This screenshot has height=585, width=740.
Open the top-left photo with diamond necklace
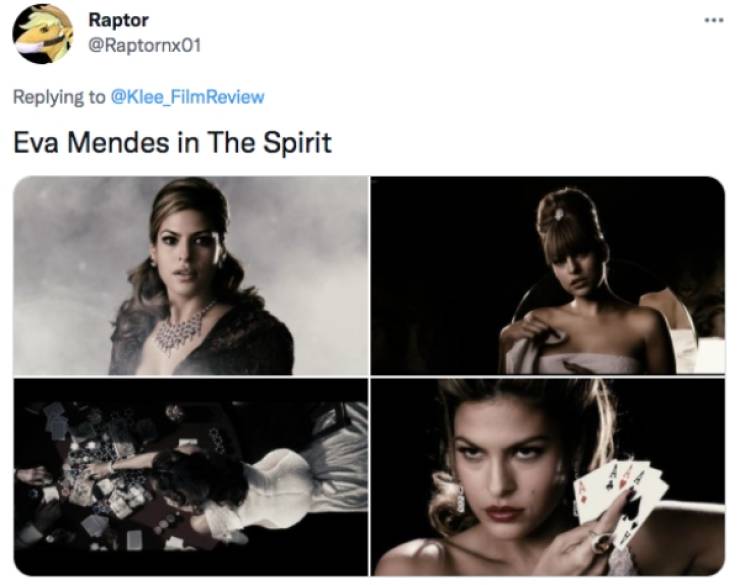[191, 276]
